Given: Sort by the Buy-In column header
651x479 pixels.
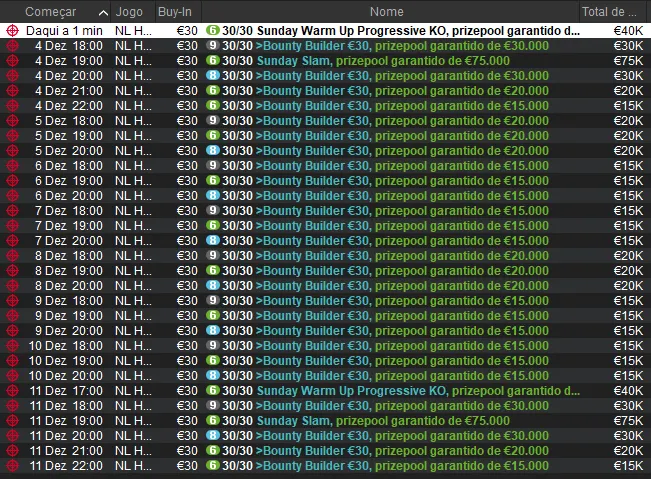Looking at the screenshot, I should [174, 12].
